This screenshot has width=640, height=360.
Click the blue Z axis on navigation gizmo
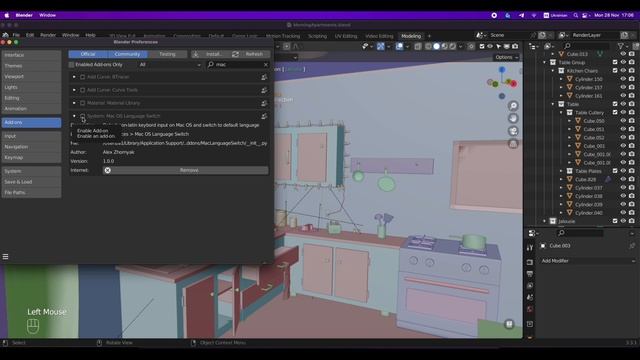pos(502,70)
